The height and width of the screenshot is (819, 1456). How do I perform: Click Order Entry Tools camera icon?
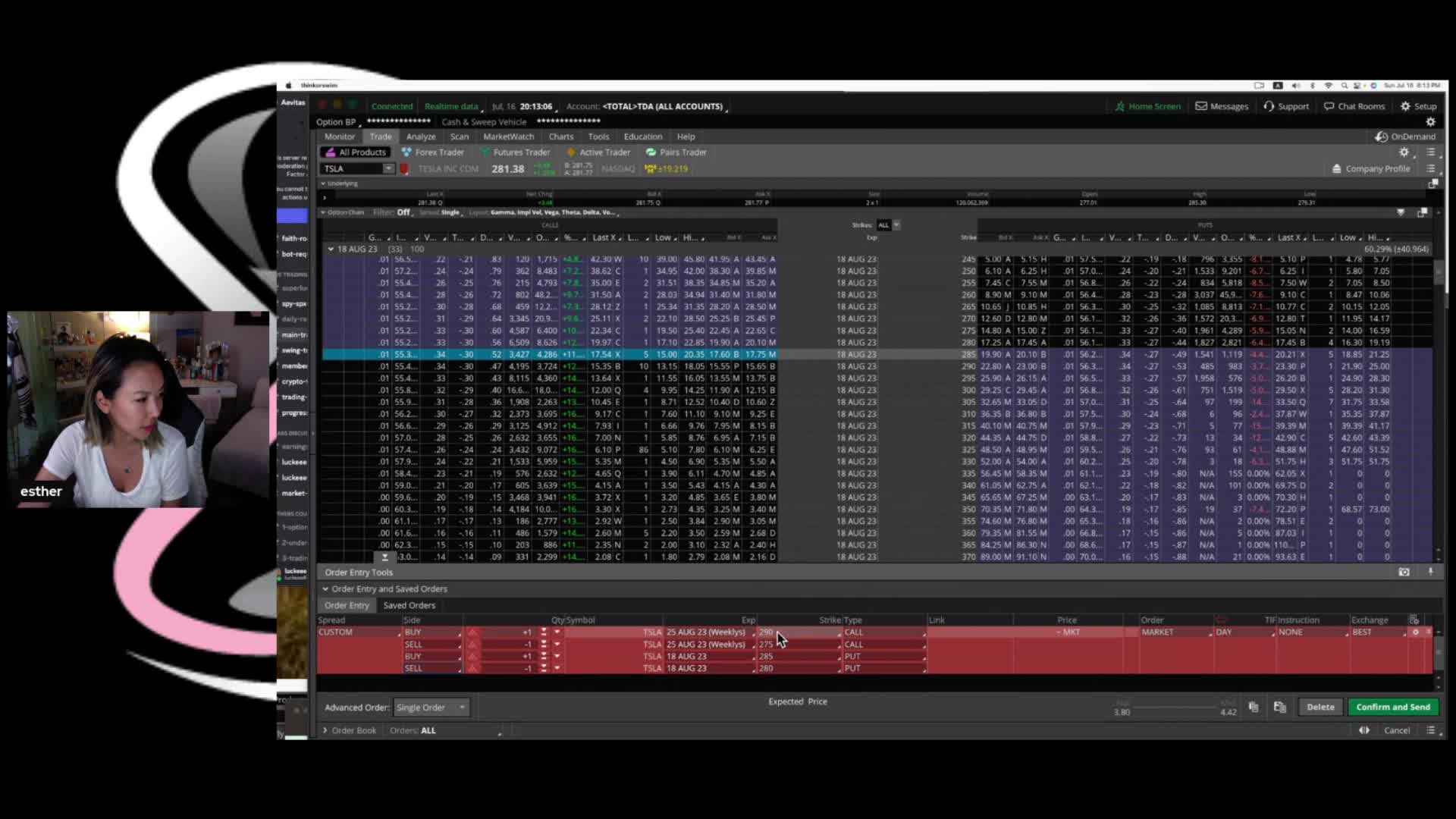[1404, 573]
